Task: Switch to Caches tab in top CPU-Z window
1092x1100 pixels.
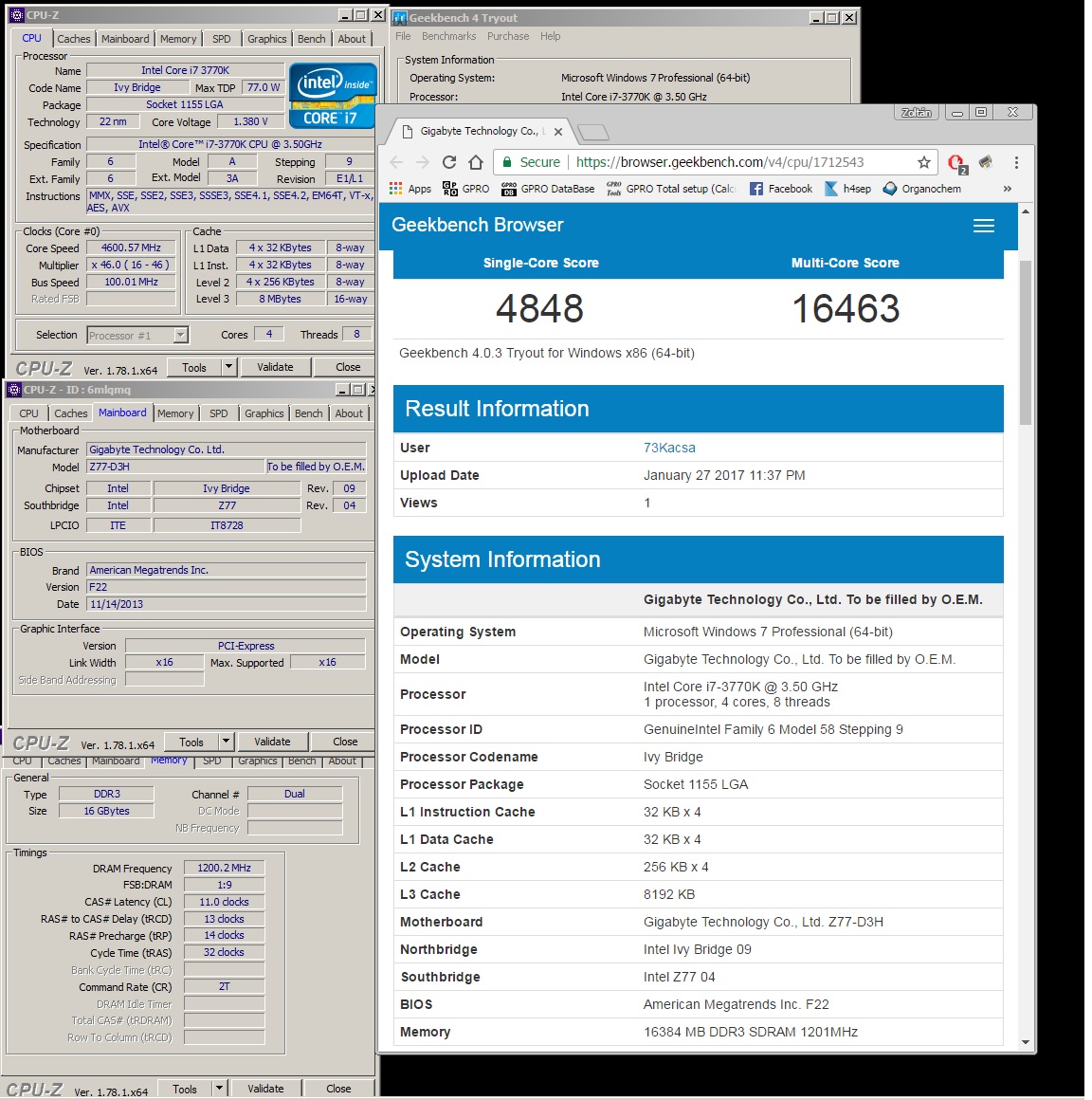Action: coord(74,39)
